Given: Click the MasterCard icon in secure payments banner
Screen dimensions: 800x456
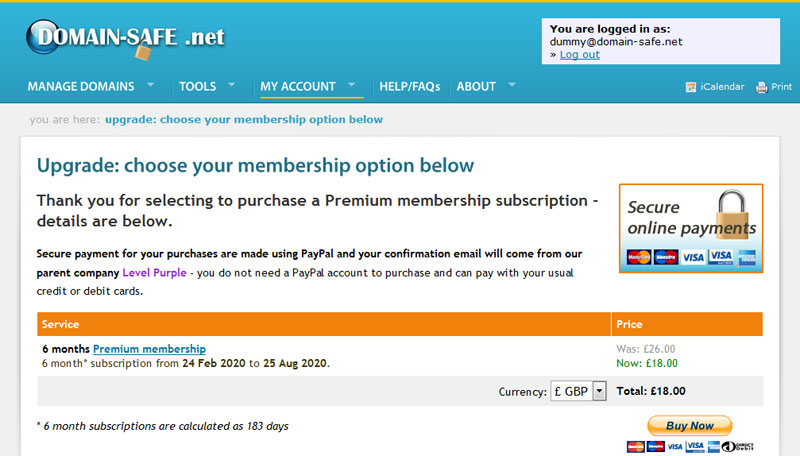Looking at the screenshot, I should click(638, 257).
